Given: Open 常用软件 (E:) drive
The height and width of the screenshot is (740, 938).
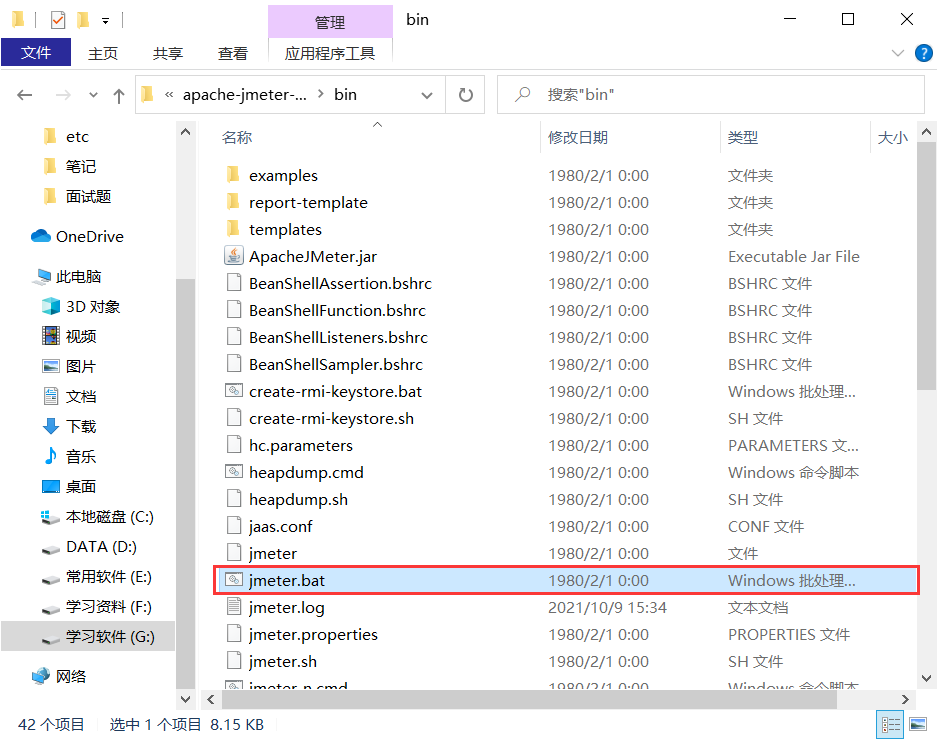Looking at the screenshot, I should [96, 577].
